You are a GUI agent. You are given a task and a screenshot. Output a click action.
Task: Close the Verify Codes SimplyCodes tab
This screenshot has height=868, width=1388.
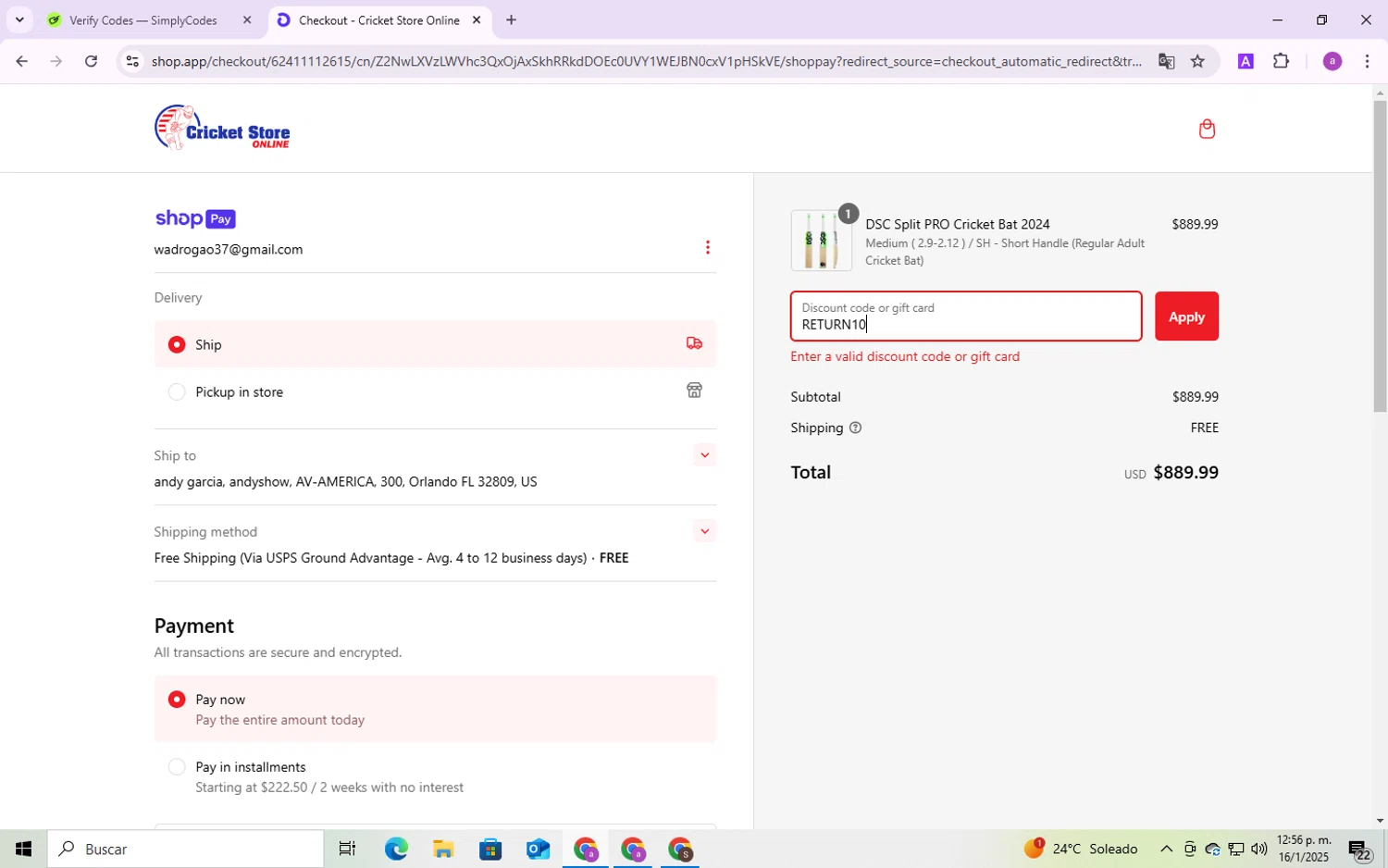[247, 19]
